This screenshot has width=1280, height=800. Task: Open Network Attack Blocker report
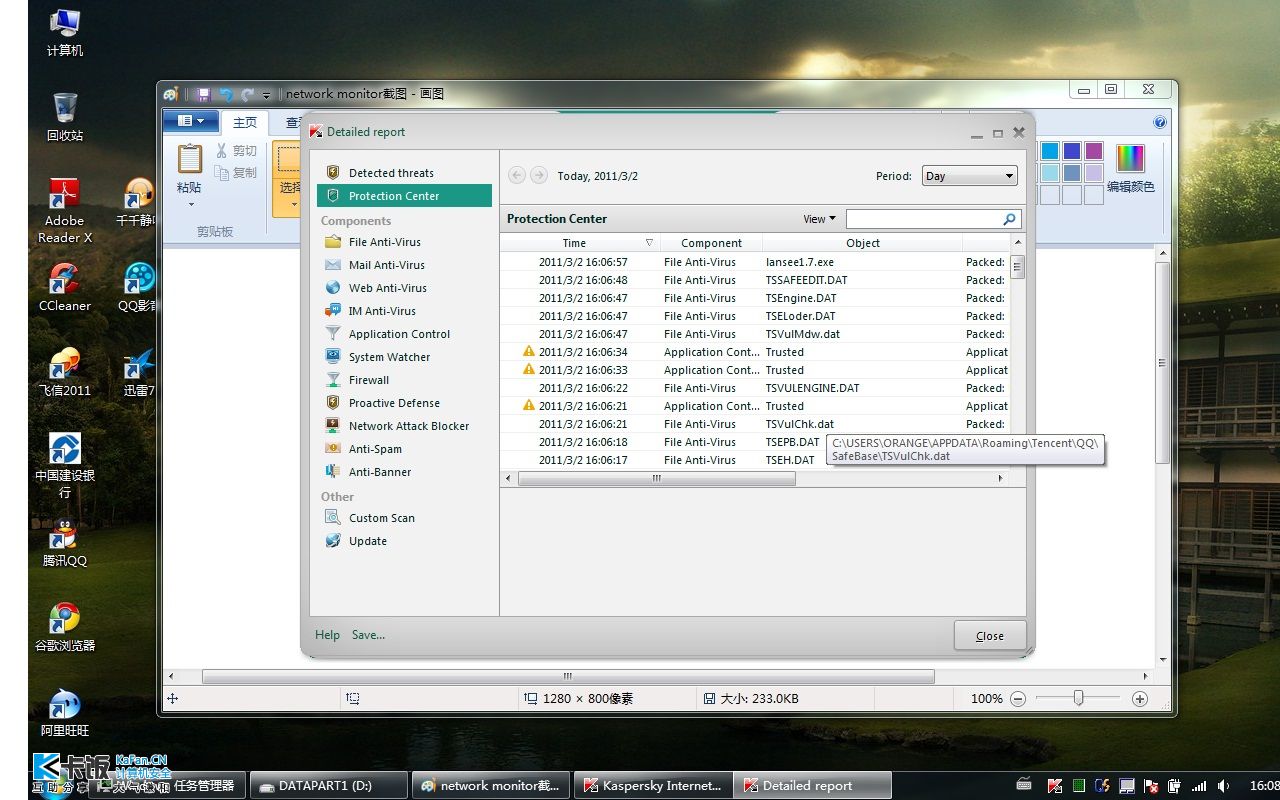408,426
